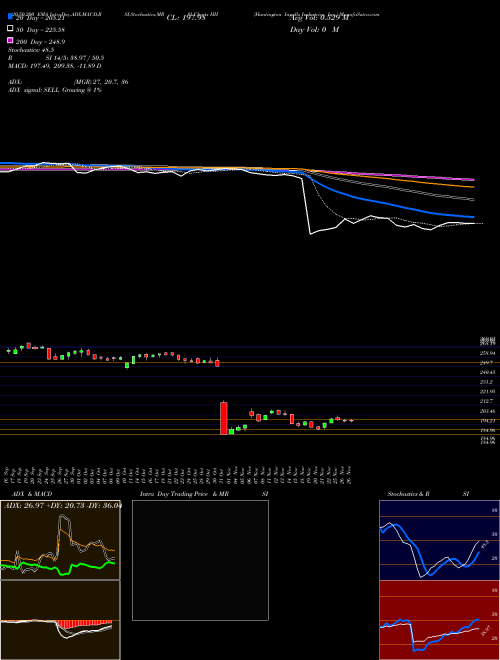Viewport: 500px width, 660px height.
Task: Click the blue 20 Day legend swatch
Action: click(10, 17)
